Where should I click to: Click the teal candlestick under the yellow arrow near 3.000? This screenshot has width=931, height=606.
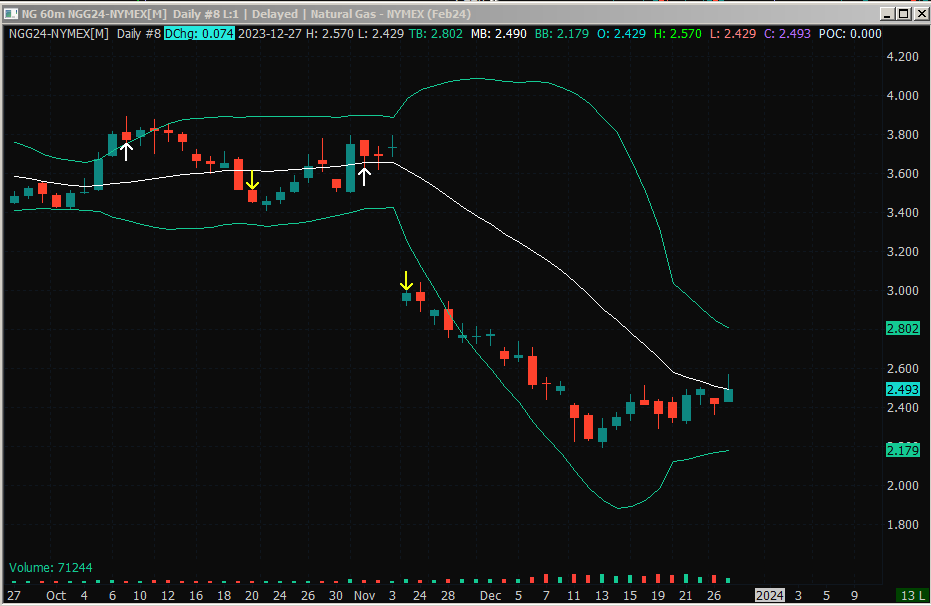407,297
